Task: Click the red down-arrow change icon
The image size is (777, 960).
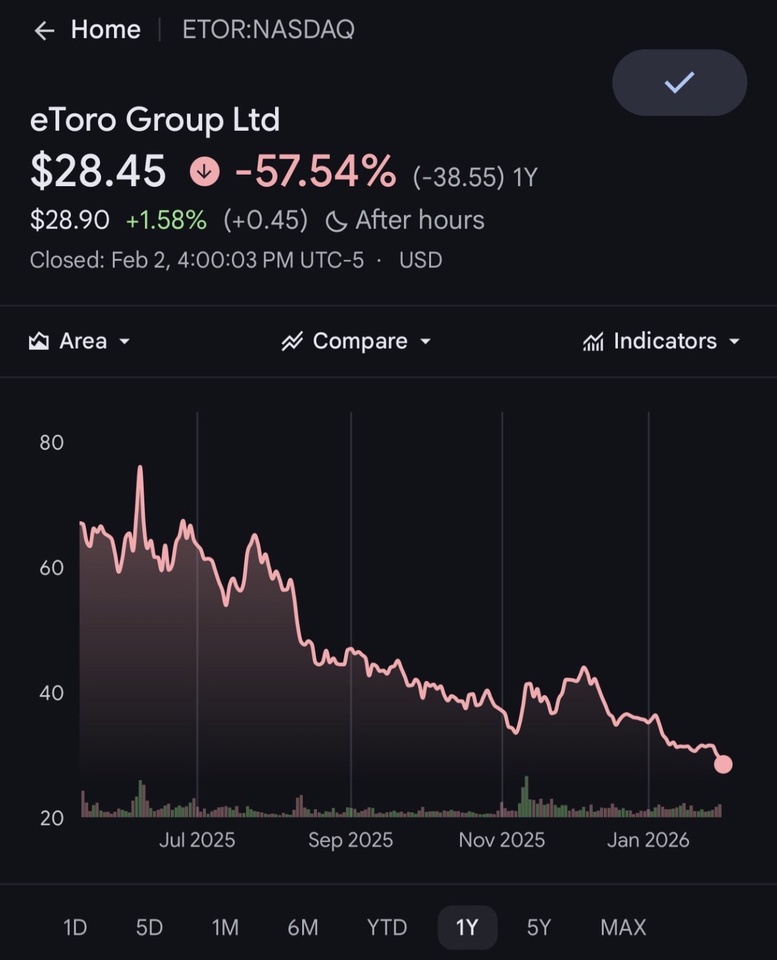Action: click(x=204, y=172)
